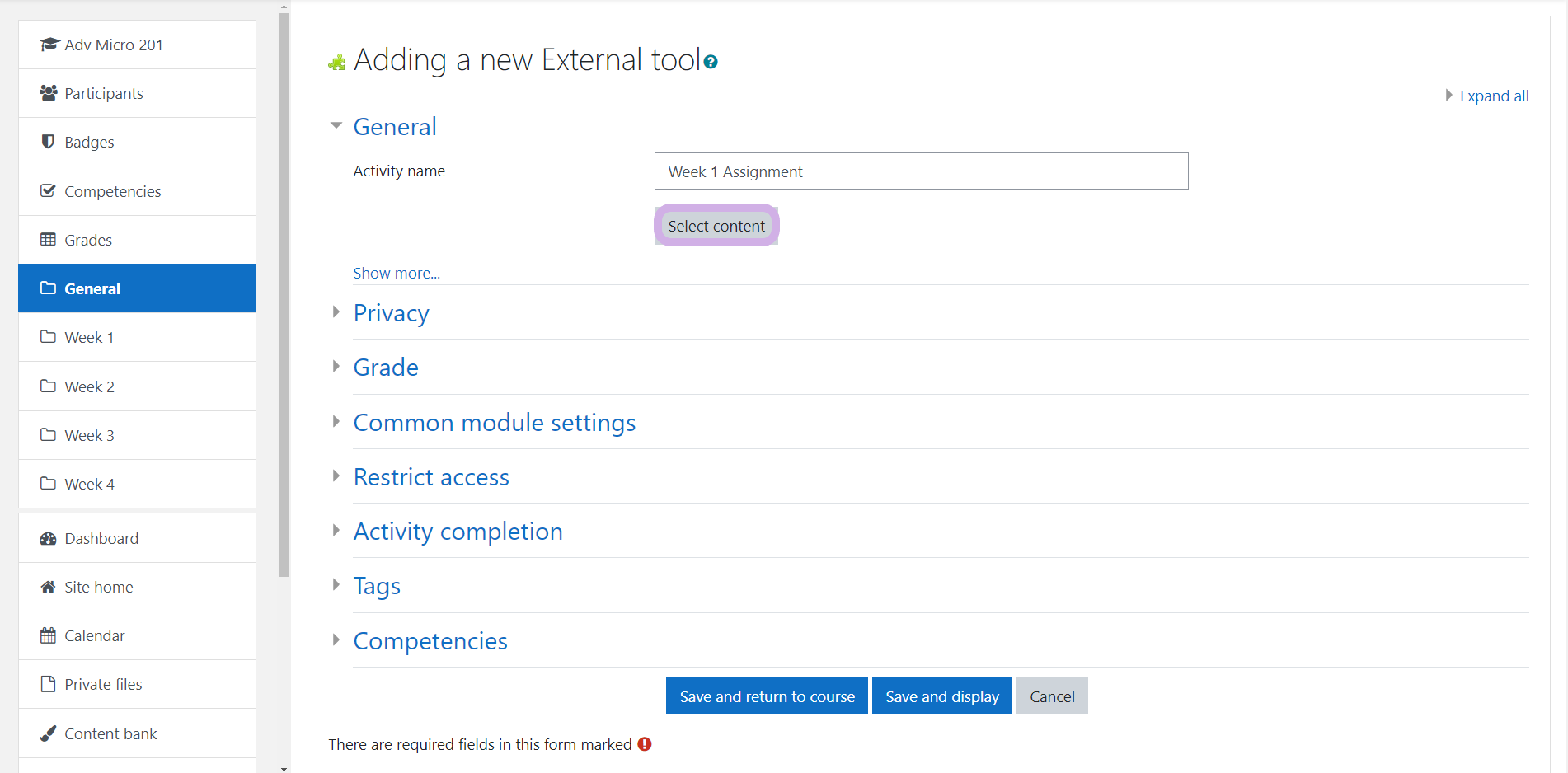Click the Participants people icon
The height and width of the screenshot is (773, 1568).
[x=49, y=93]
